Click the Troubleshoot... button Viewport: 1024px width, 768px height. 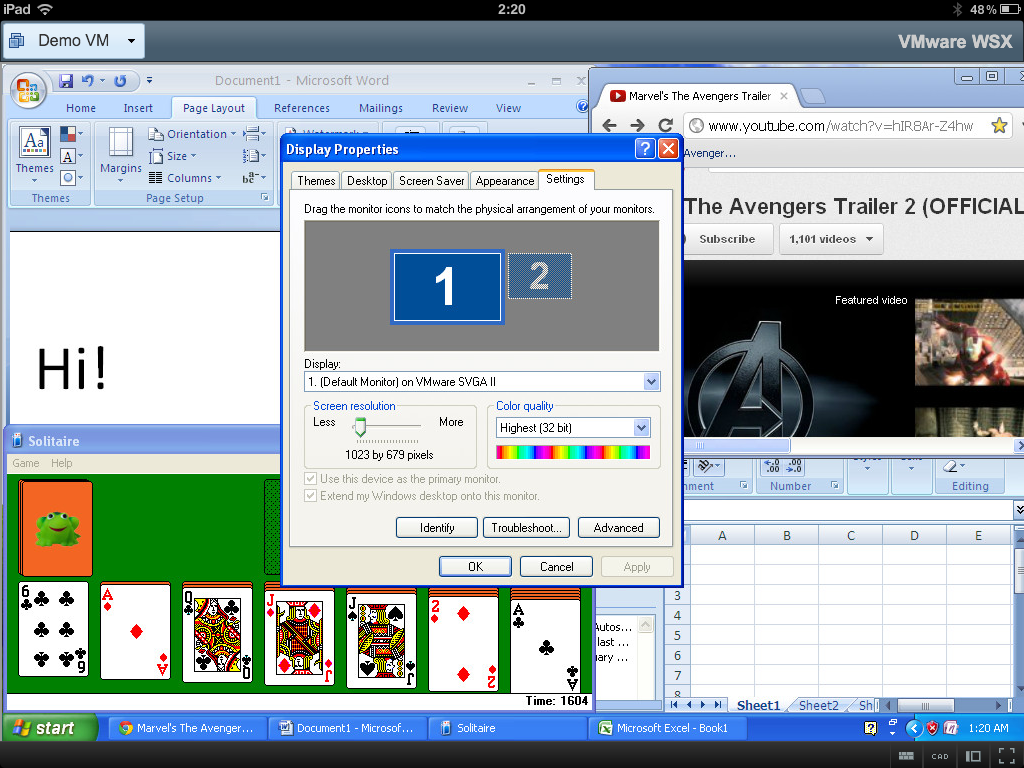[526, 528]
